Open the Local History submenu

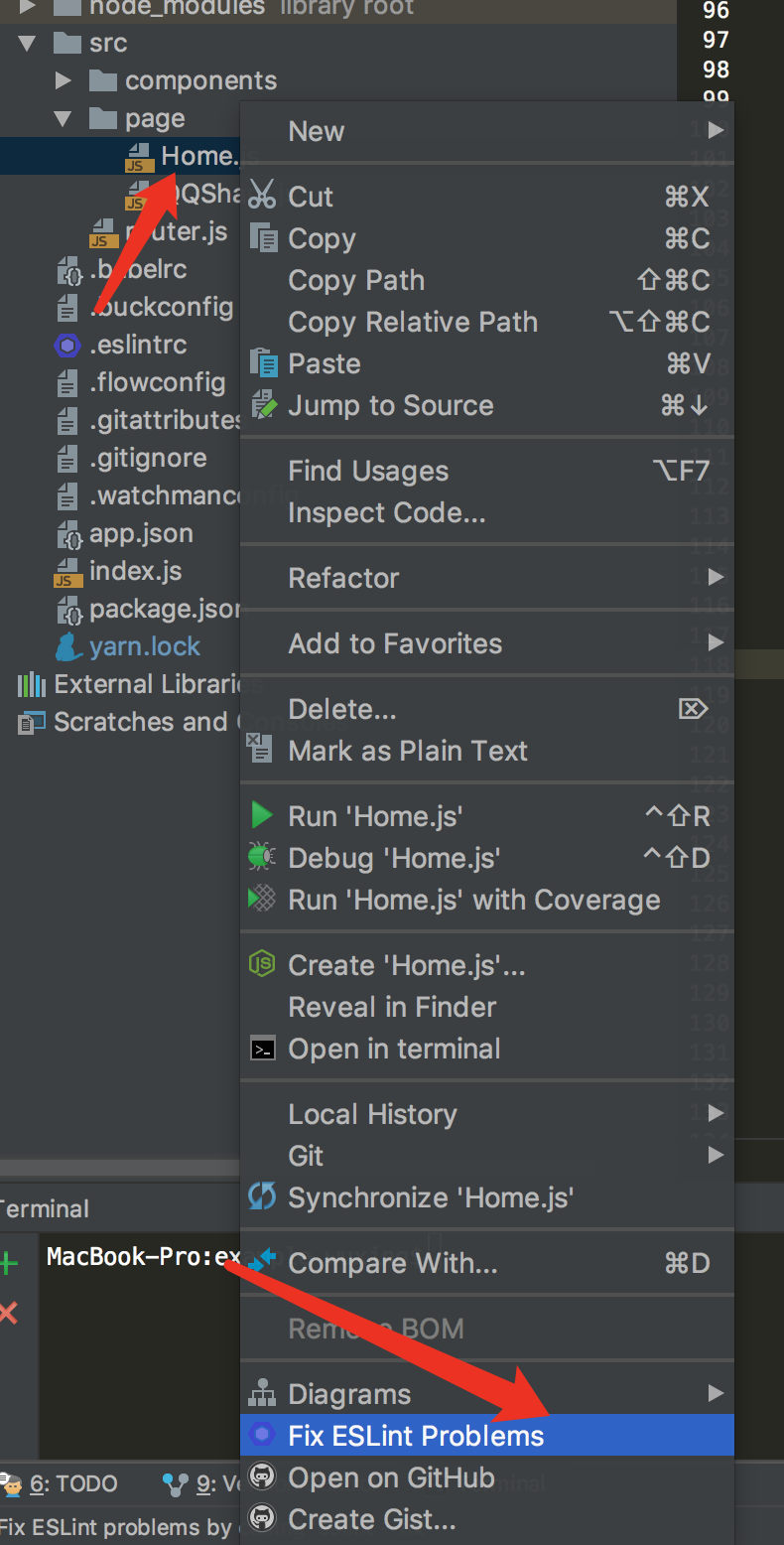[372, 1114]
